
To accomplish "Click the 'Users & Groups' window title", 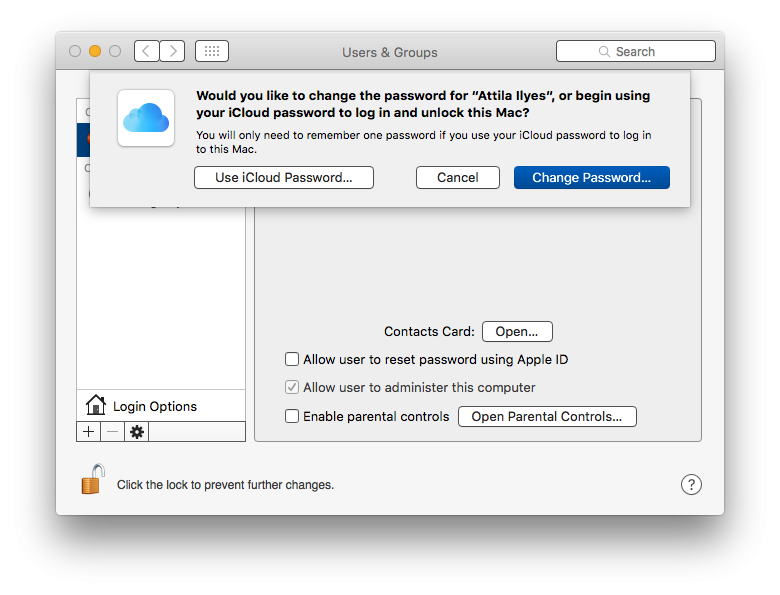I will [390, 52].
